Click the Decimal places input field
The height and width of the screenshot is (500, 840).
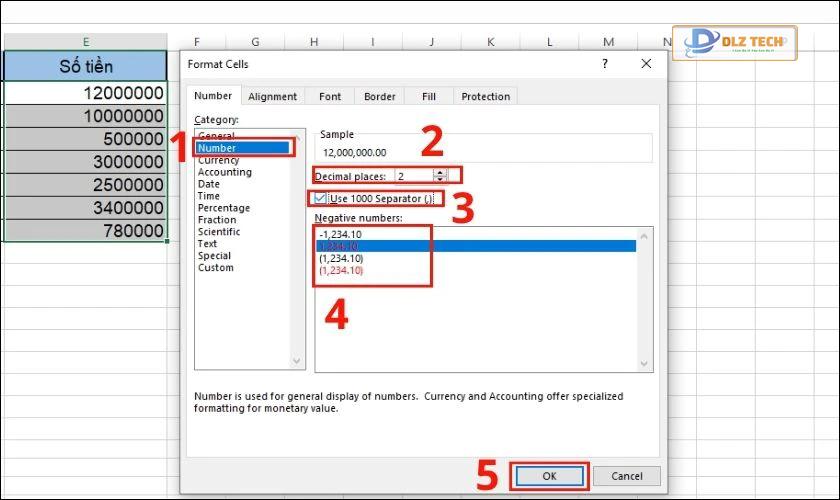(x=414, y=176)
